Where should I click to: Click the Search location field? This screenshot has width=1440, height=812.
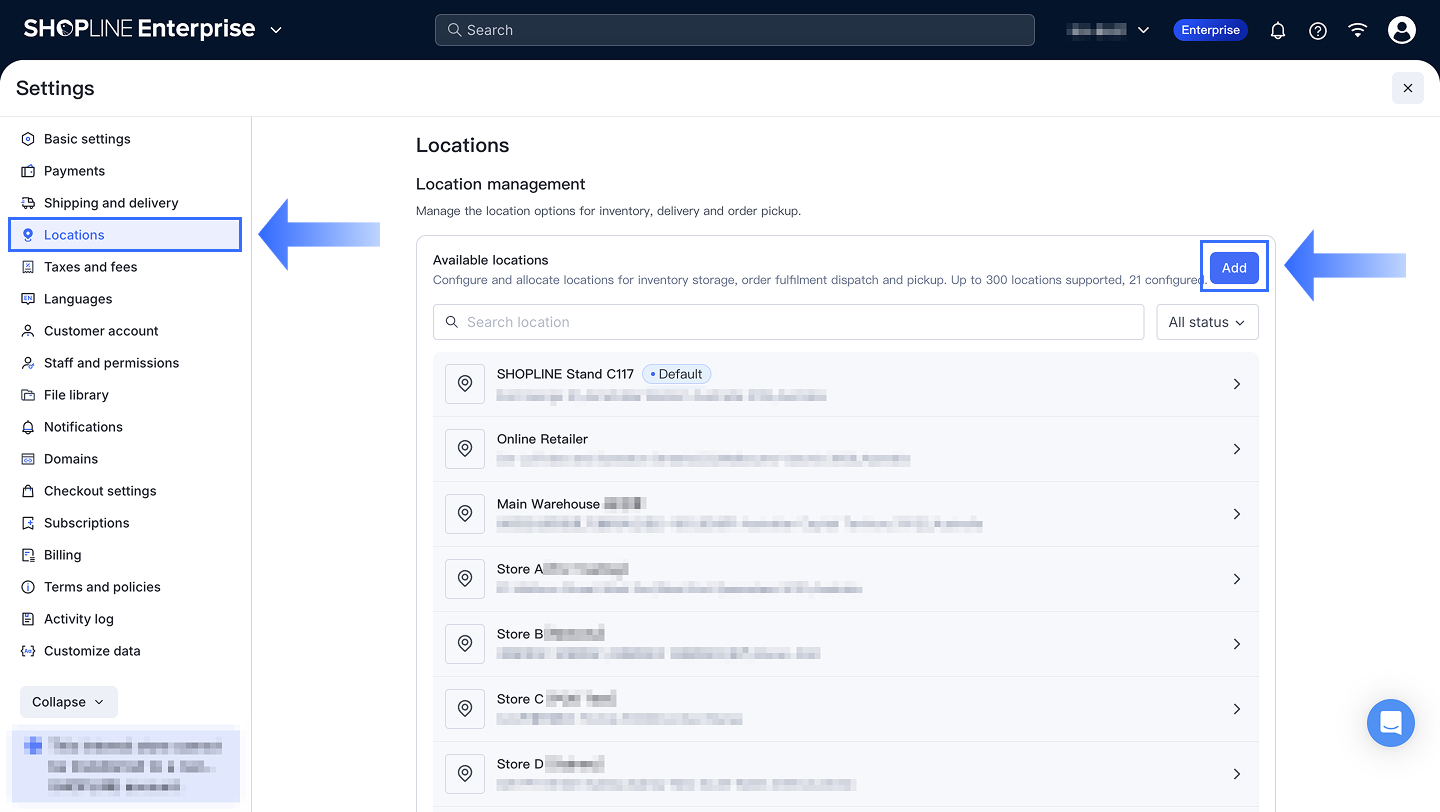(788, 322)
